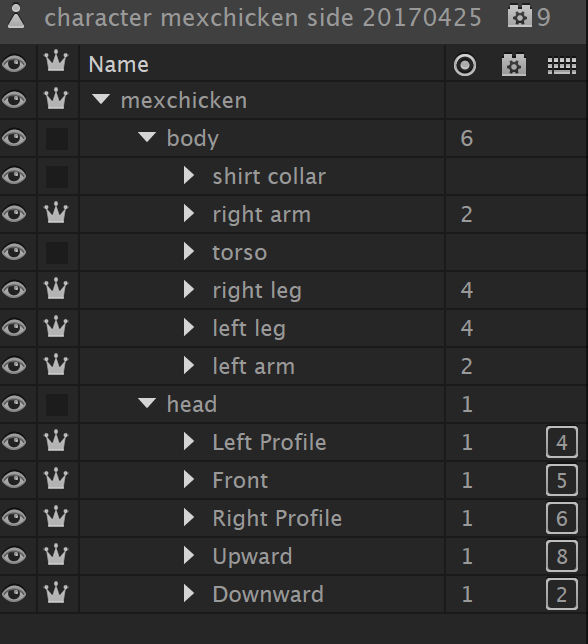The width and height of the screenshot is (588, 644).
Task: Click the Name column header
Action: pyautogui.click(x=119, y=64)
